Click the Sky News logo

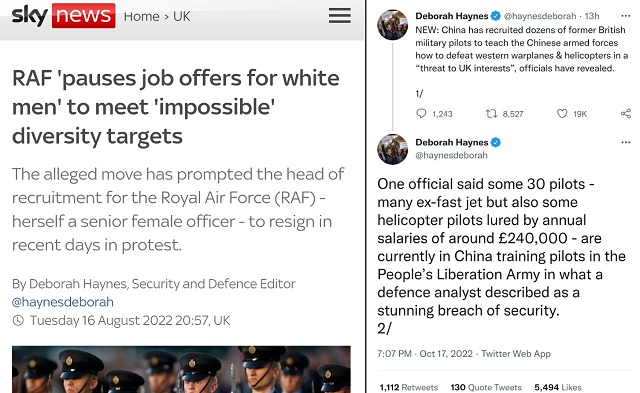63,16
